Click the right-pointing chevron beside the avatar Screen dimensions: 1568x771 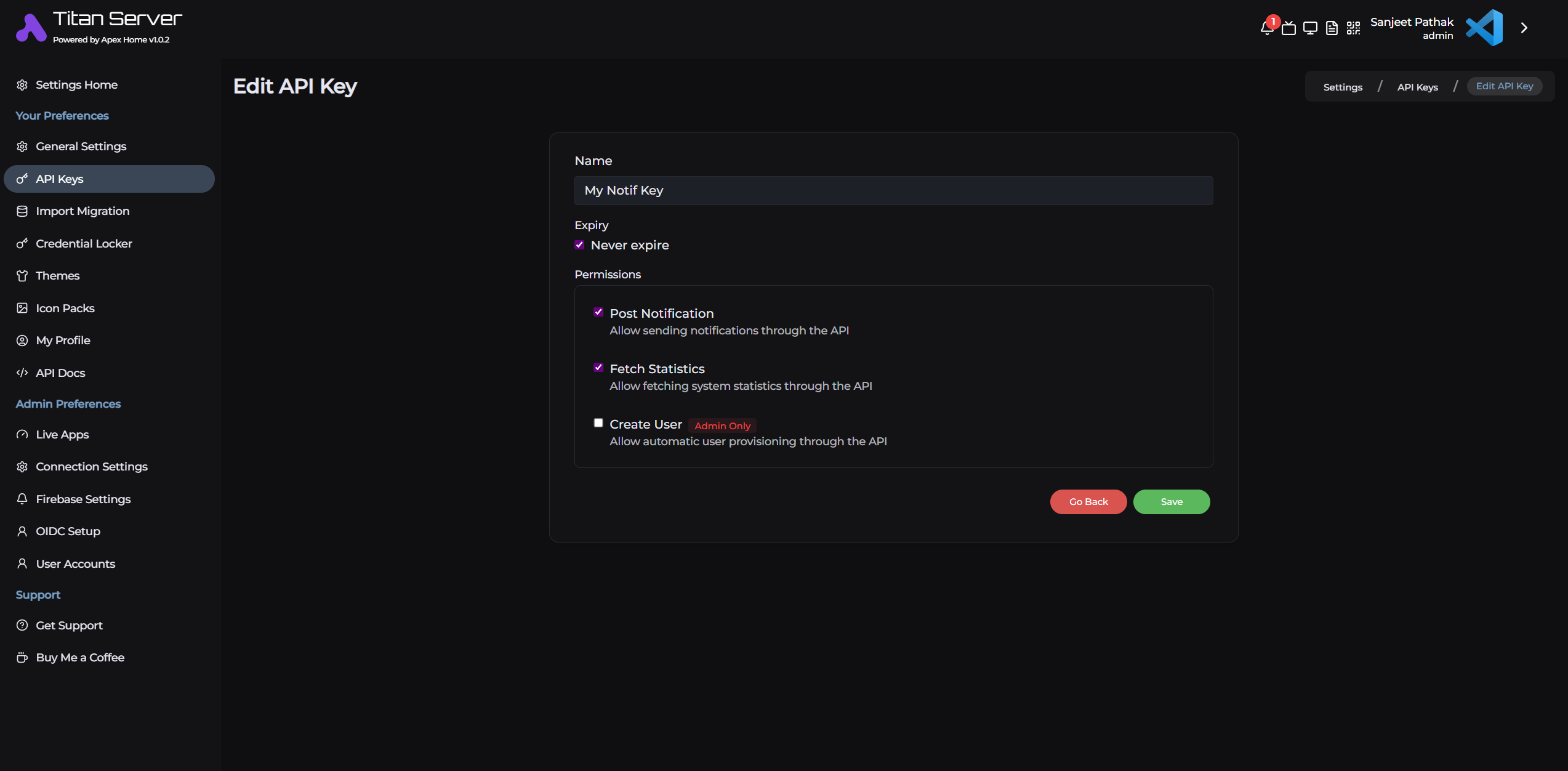click(x=1524, y=28)
